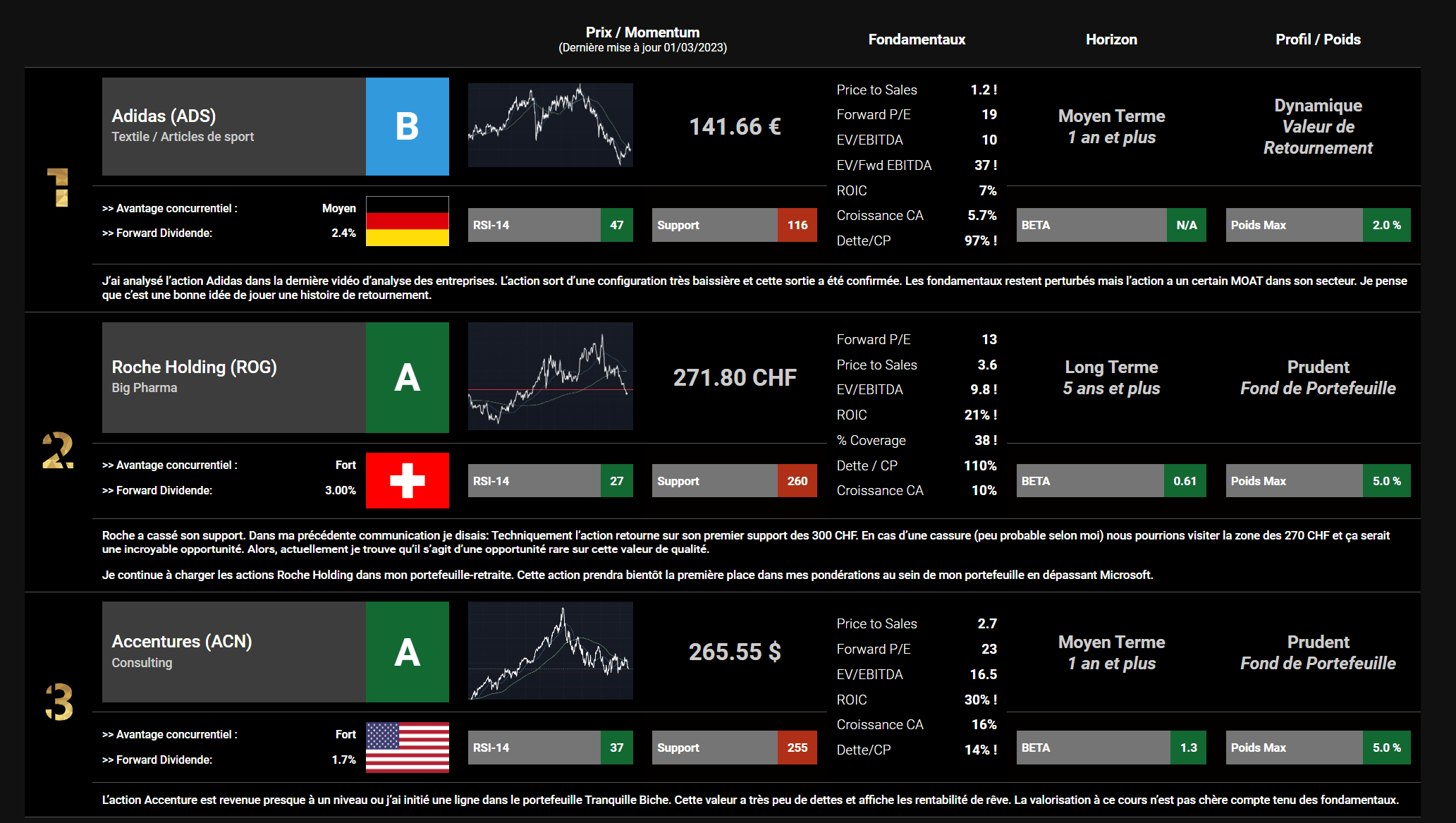
Task: Select the Adidas (ADS) name card
Action: tap(234, 126)
